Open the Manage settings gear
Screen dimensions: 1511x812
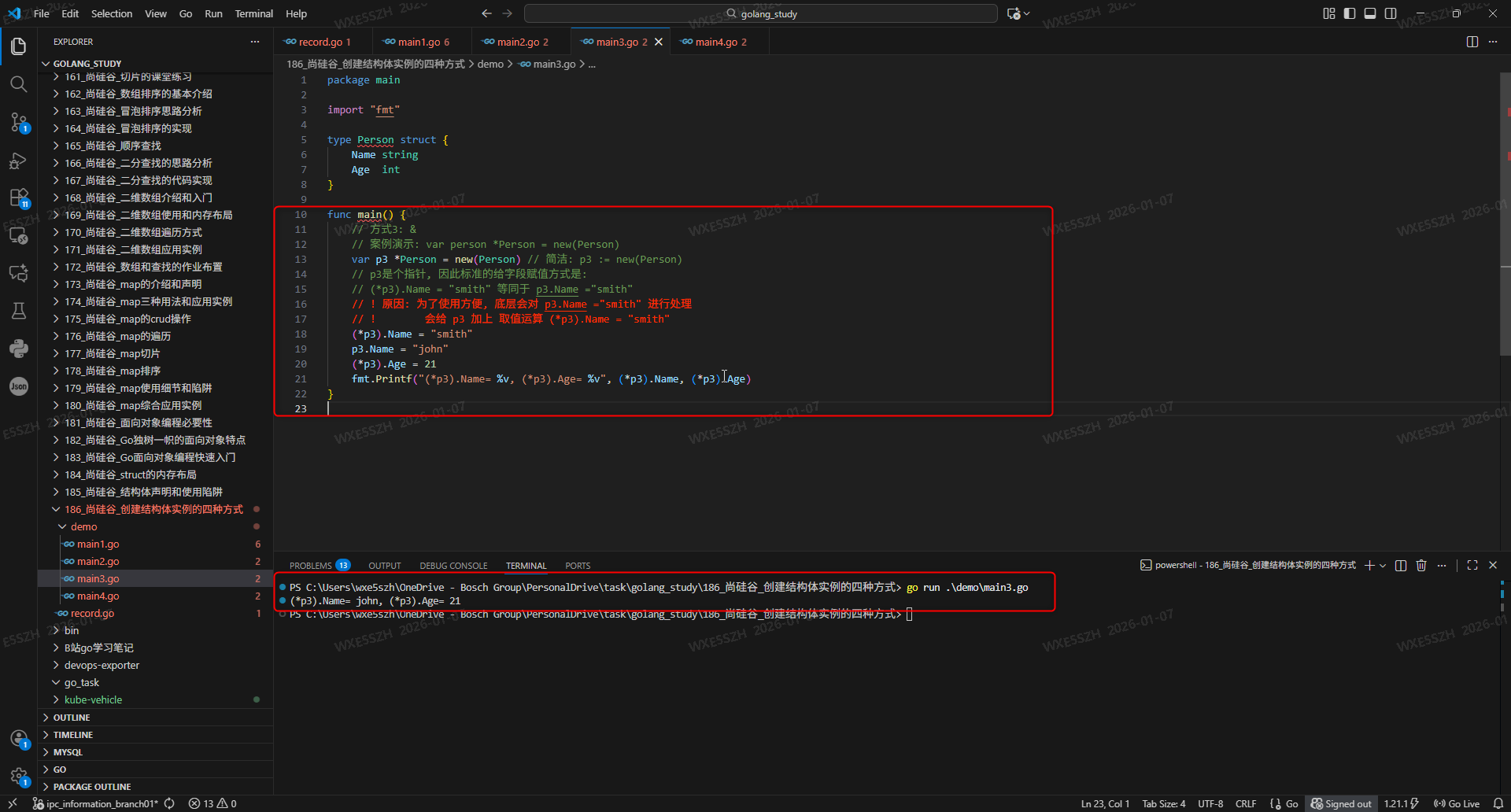point(19,777)
